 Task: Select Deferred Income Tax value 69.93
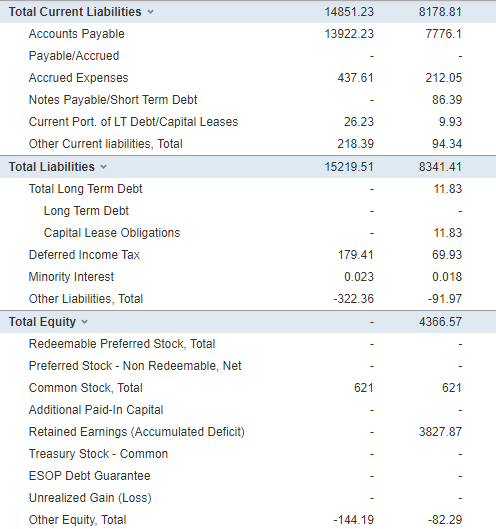447,255
